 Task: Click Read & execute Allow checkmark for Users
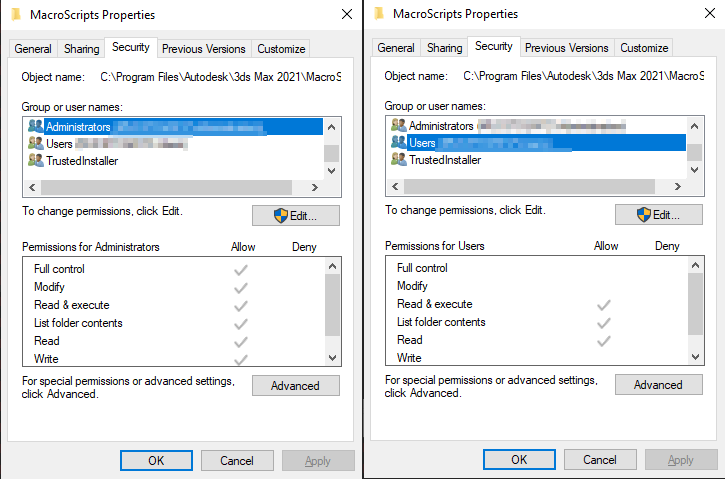[603, 304]
